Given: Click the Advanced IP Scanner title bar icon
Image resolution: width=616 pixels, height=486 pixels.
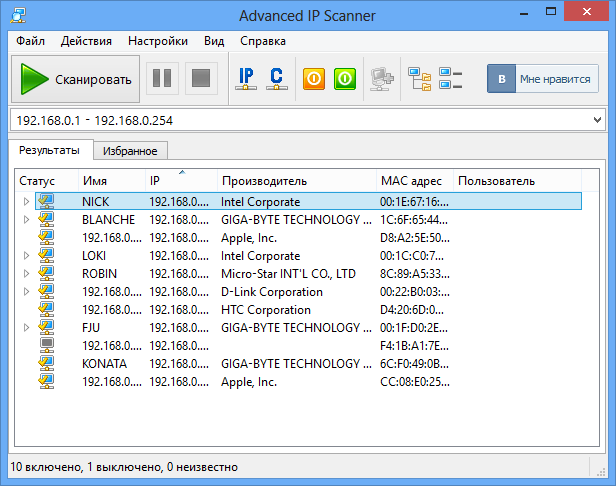Looking at the screenshot, I should [x=18, y=16].
